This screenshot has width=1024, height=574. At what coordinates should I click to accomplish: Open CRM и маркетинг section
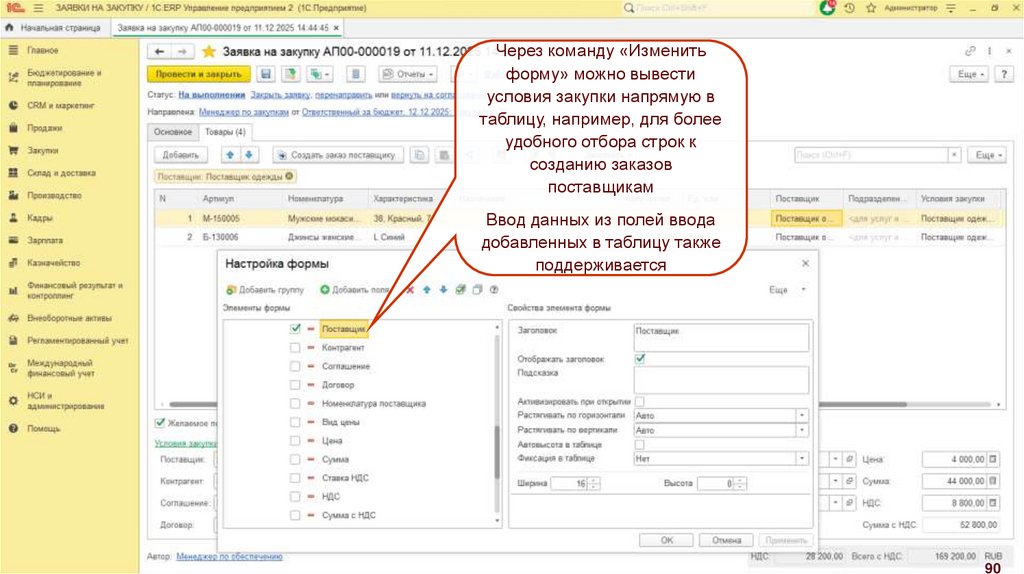(x=61, y=105)
